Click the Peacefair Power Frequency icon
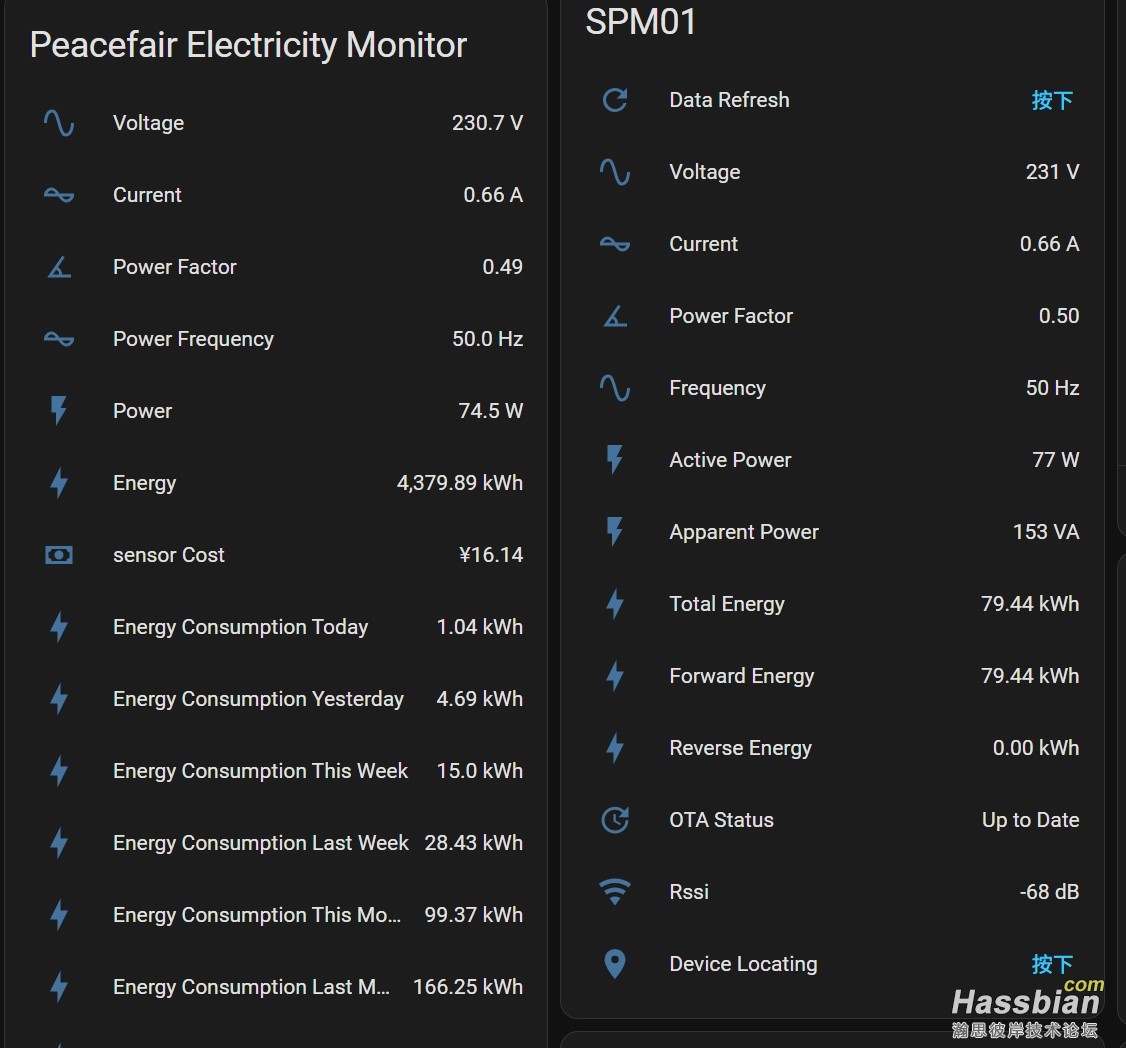1126x1048 pixels. [x=59, y=339]
